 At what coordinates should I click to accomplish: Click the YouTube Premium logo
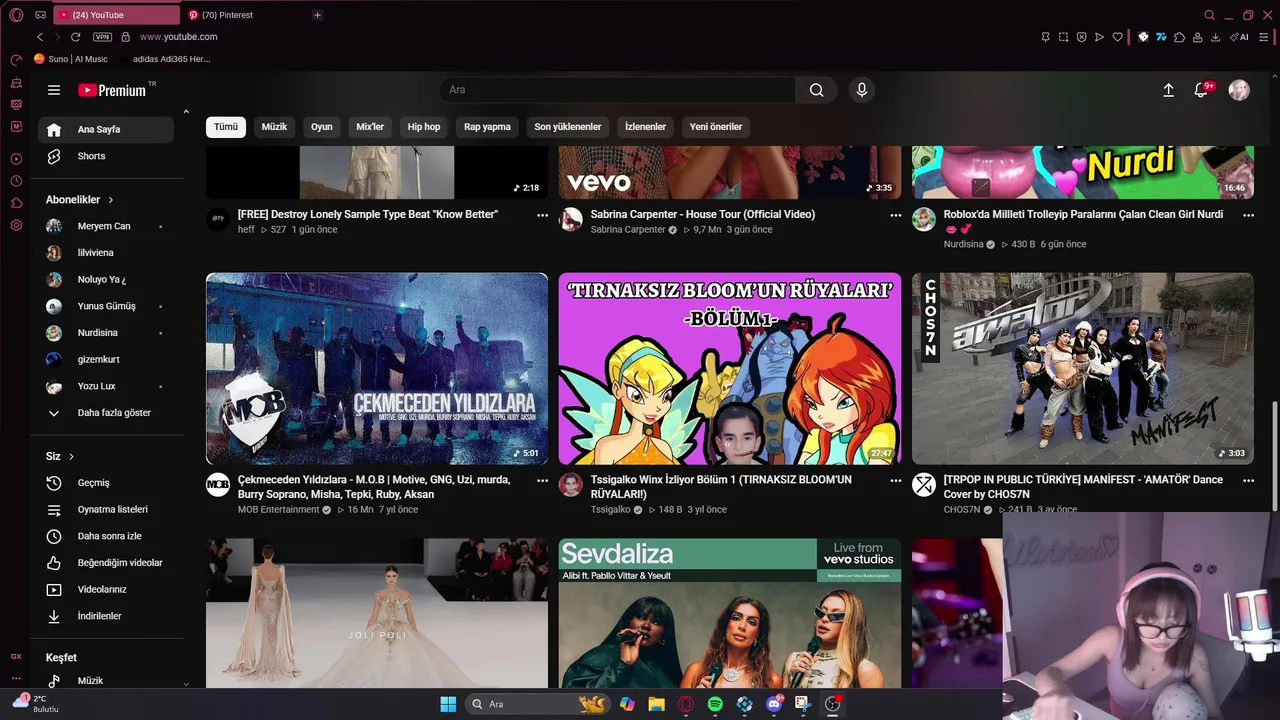pos(112,90)
